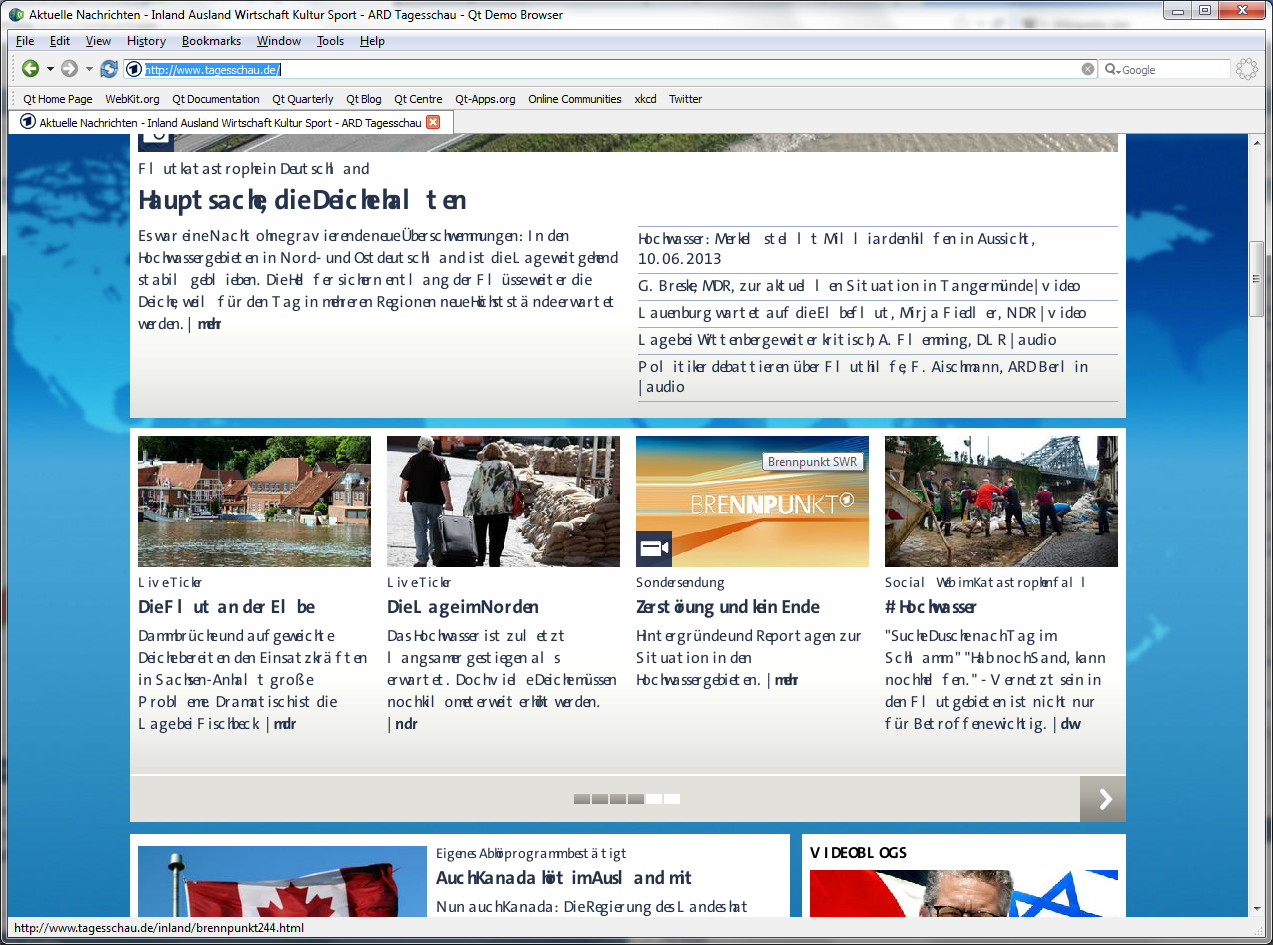The height and width of the screenshot is (945, 1273).
Task: Open the Help menu
Action: tap(372, 41)
